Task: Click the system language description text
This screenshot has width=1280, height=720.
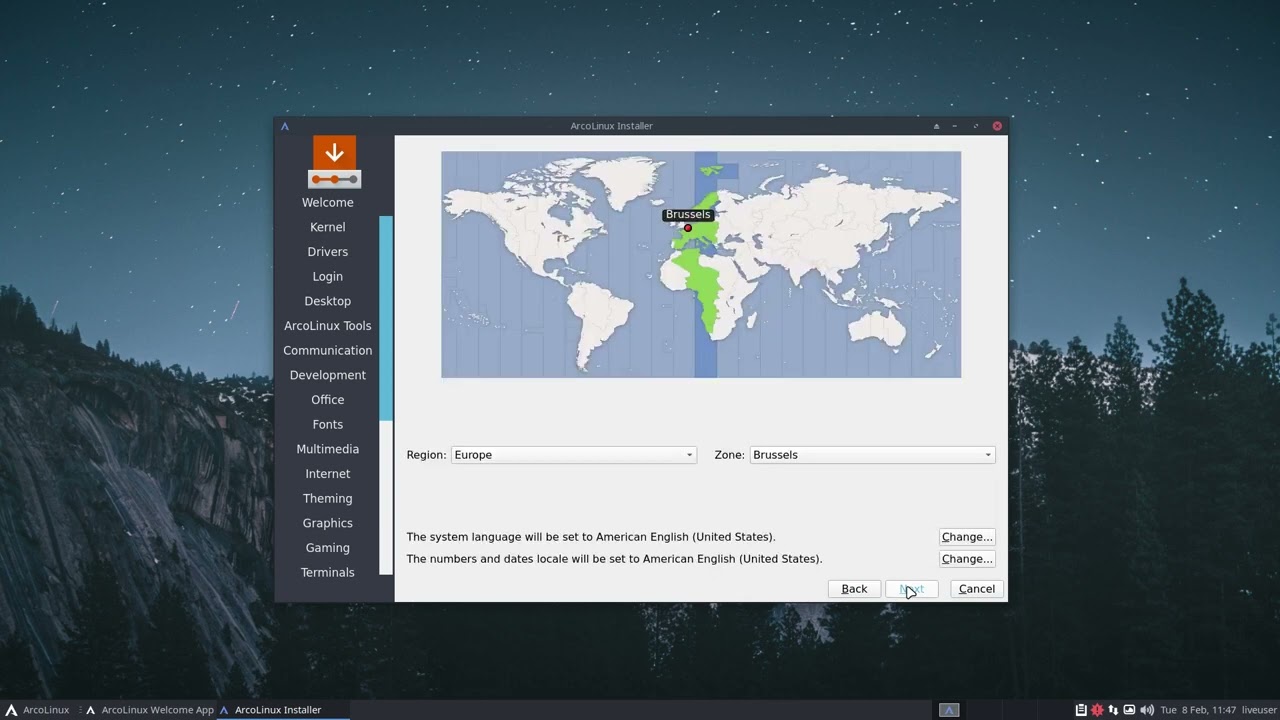Action: [x=591, y=537]
